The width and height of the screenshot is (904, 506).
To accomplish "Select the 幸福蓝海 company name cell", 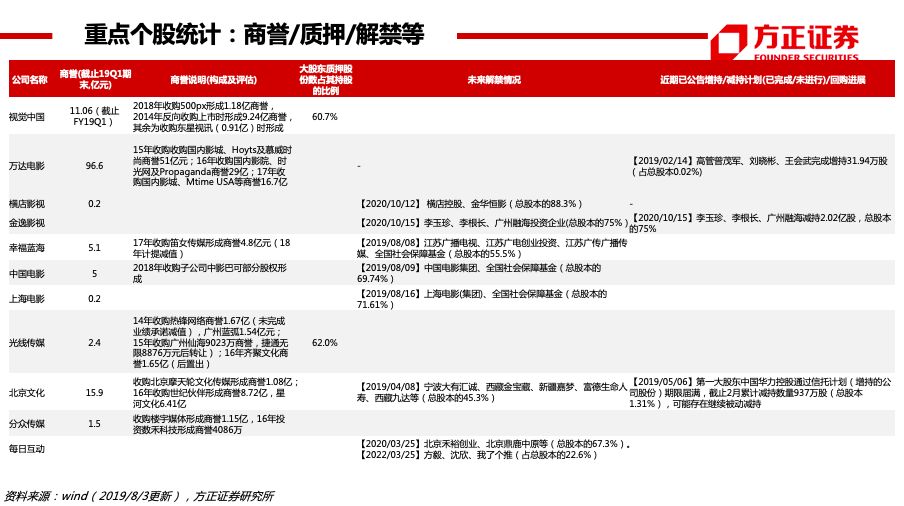I will [x=27, y=248].
